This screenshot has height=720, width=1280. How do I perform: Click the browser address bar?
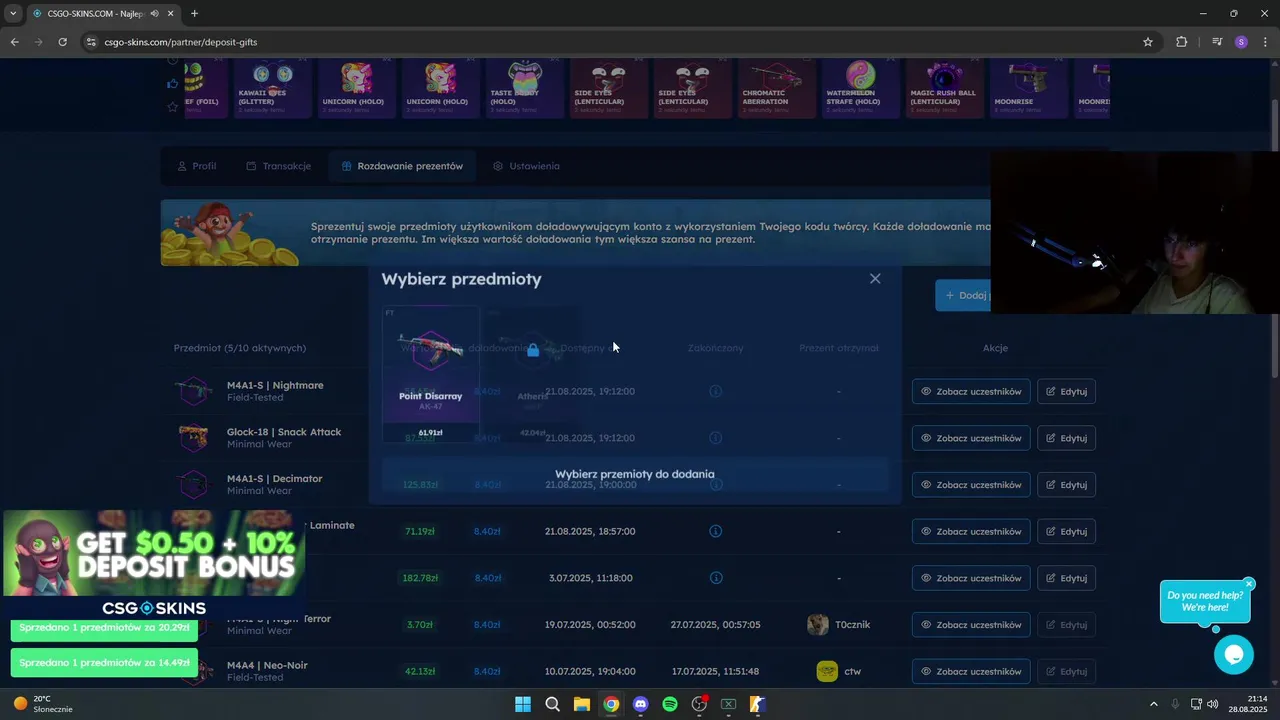pyautogui.click(x=620, y=42)
